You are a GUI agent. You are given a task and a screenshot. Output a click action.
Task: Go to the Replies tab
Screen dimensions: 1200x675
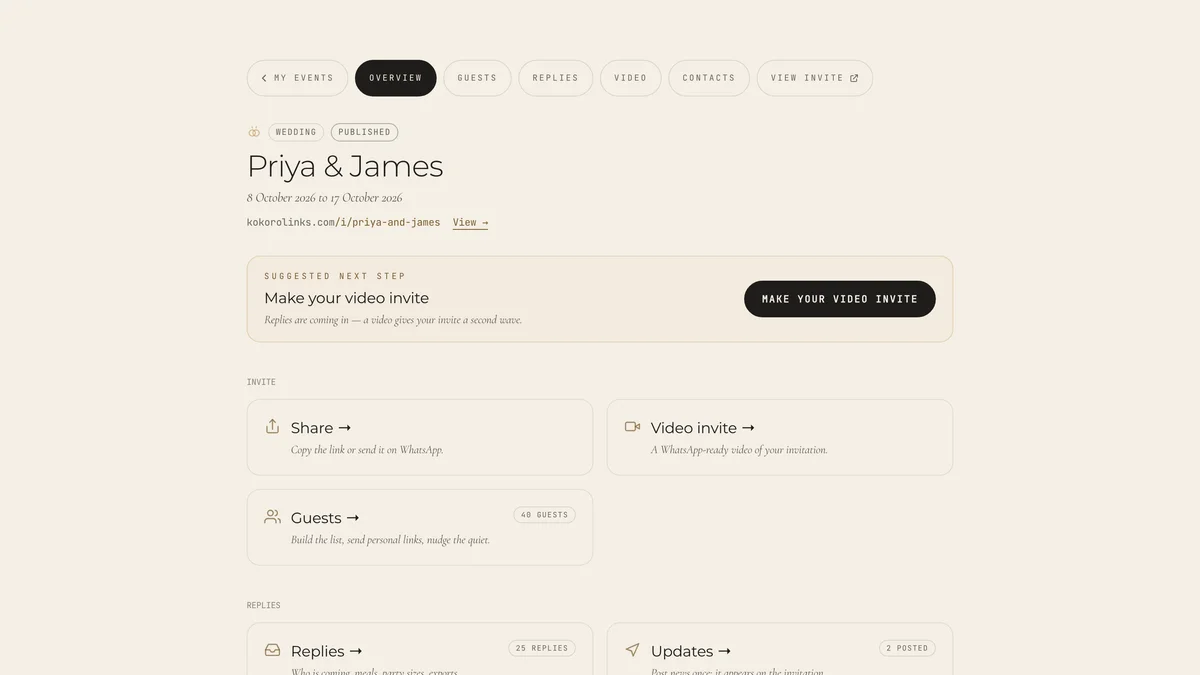555,78
